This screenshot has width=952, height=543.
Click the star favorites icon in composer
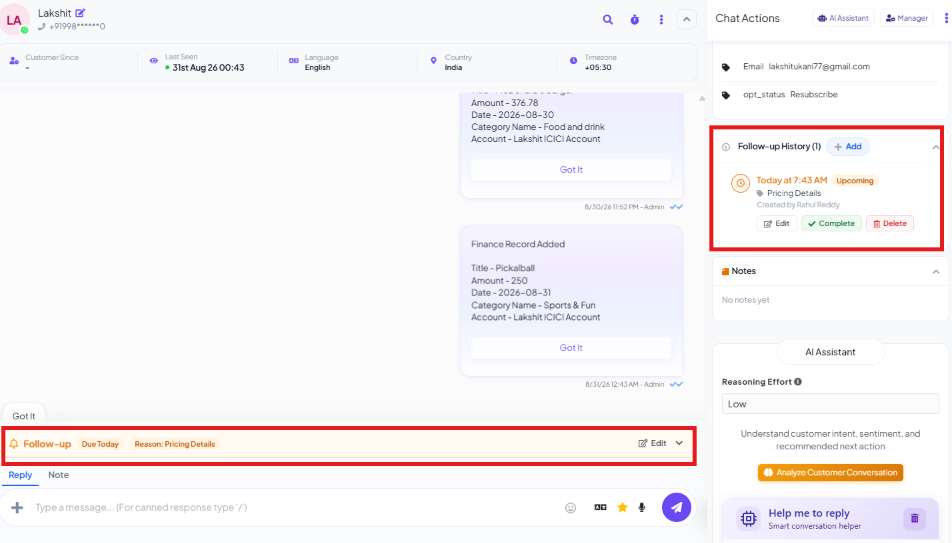[622, 507]
